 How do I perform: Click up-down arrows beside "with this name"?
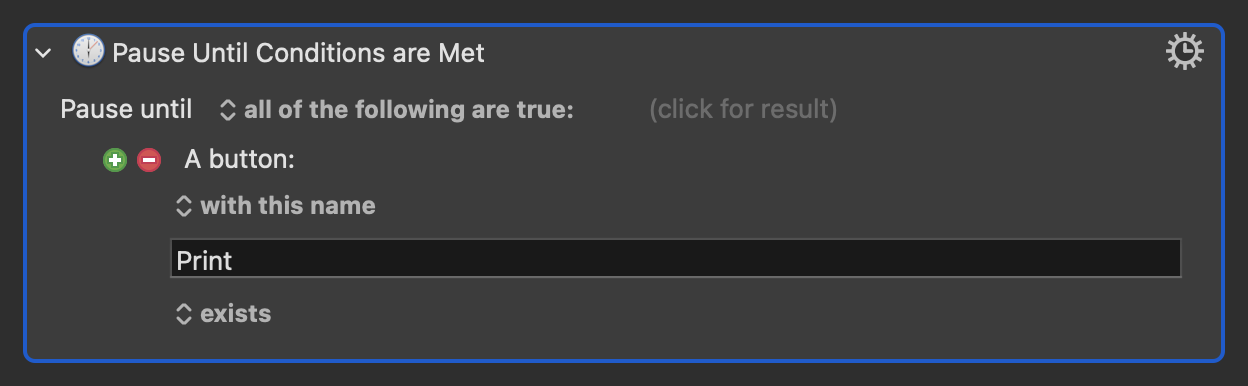pos(183,206)
